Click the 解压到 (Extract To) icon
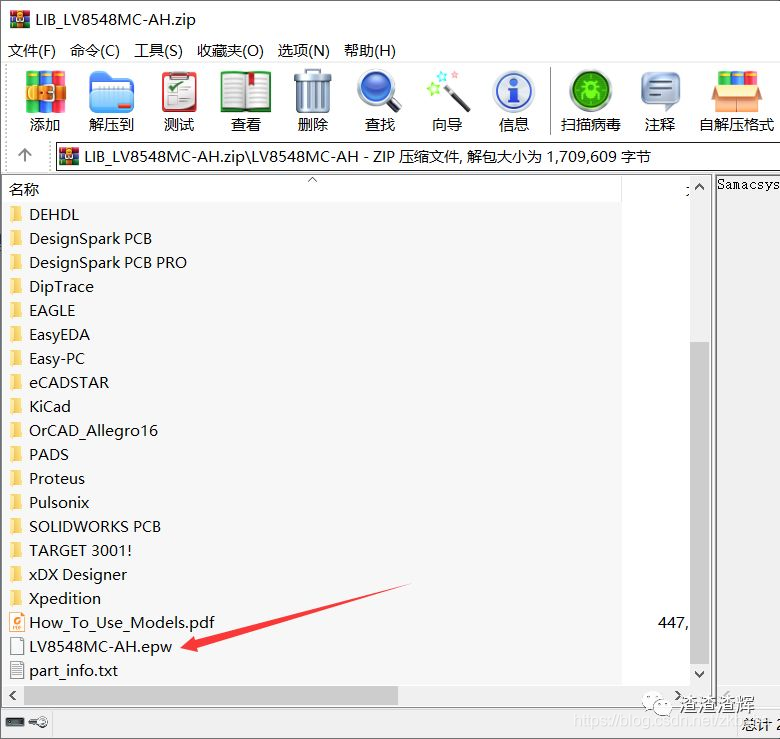This screenshot has height=739, width=780. tap(111, 101)
